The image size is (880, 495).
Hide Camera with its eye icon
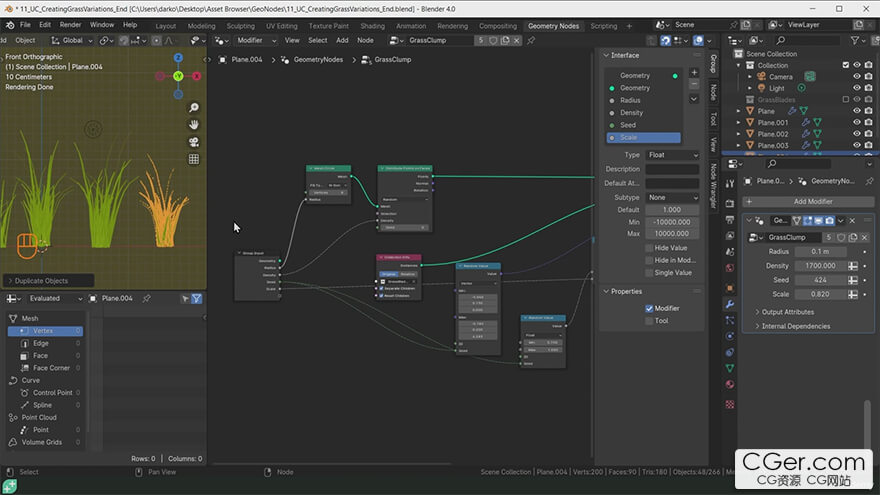point(857,76)
